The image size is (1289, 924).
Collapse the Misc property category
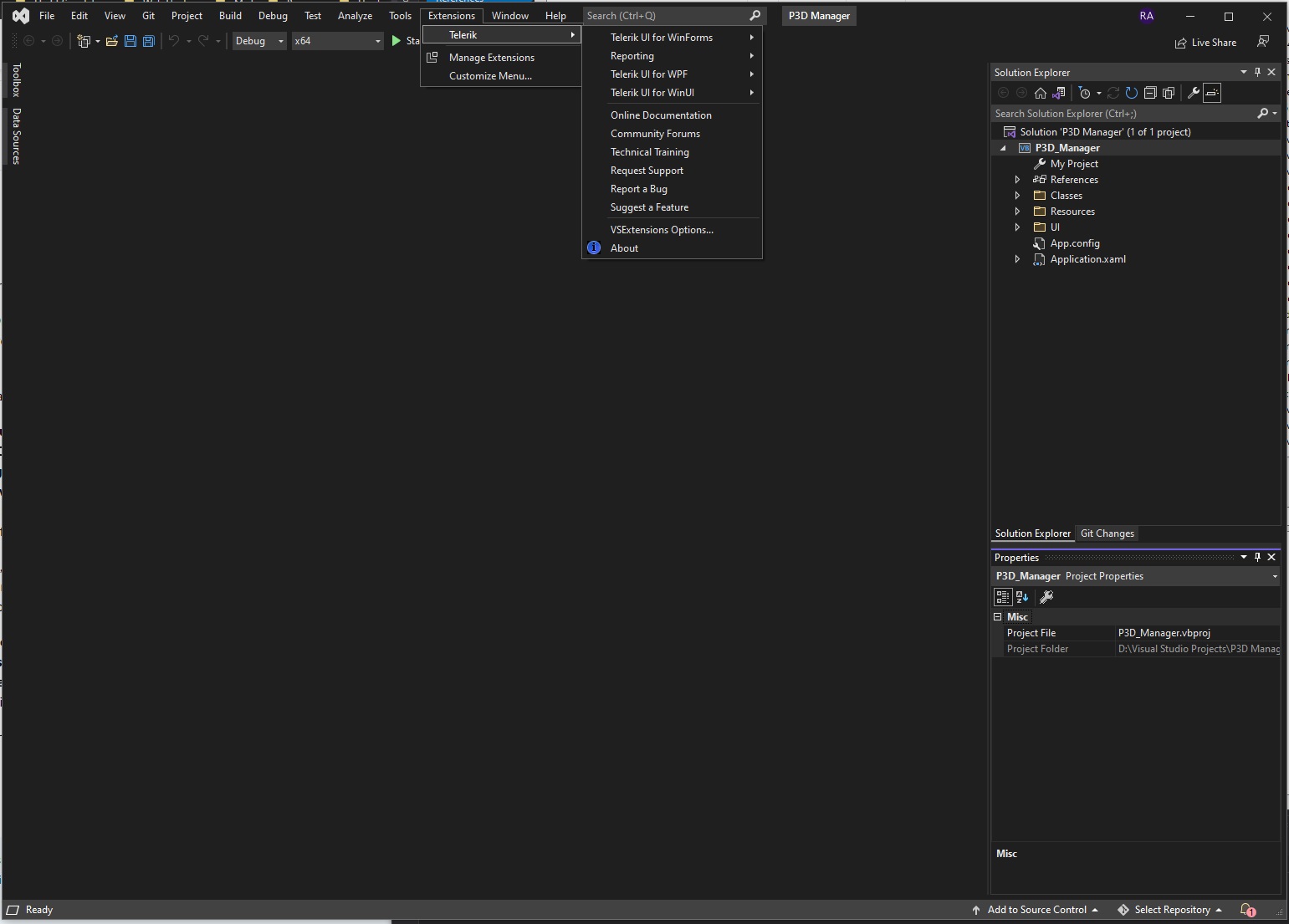point(997,617)
